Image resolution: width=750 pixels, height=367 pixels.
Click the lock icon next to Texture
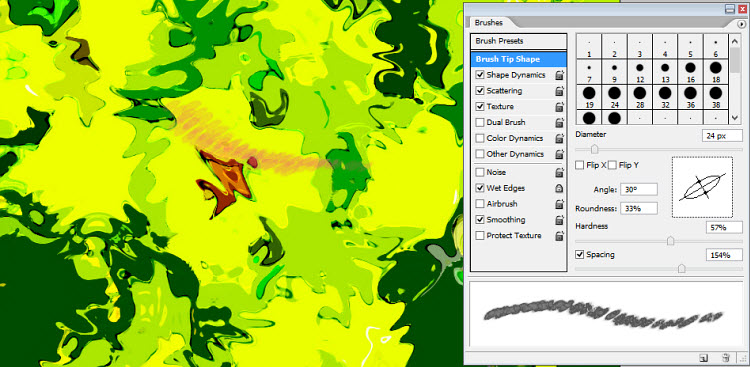[559, 107]
